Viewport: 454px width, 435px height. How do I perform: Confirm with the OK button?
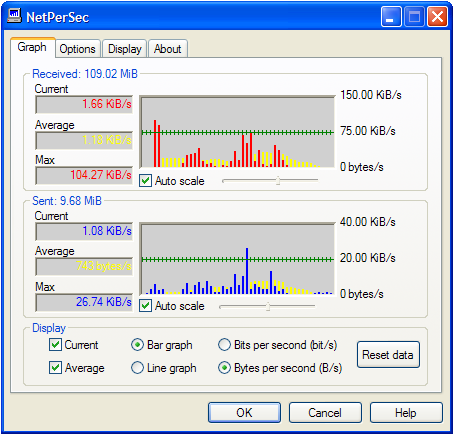tap(244, 413)
